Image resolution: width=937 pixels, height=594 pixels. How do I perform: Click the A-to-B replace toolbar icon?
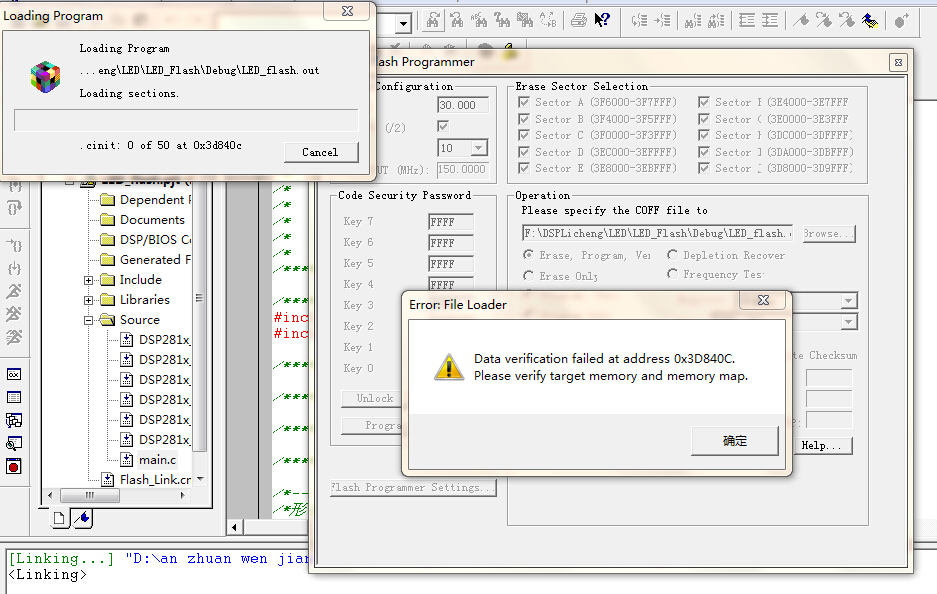tap(548, 20)
